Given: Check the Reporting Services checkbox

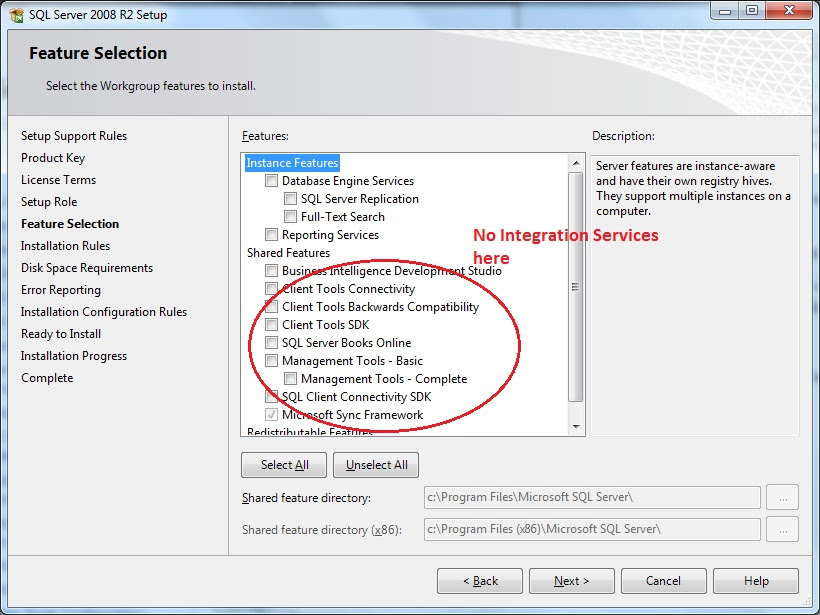Looking at the screenshot, I should pos(271,235).
